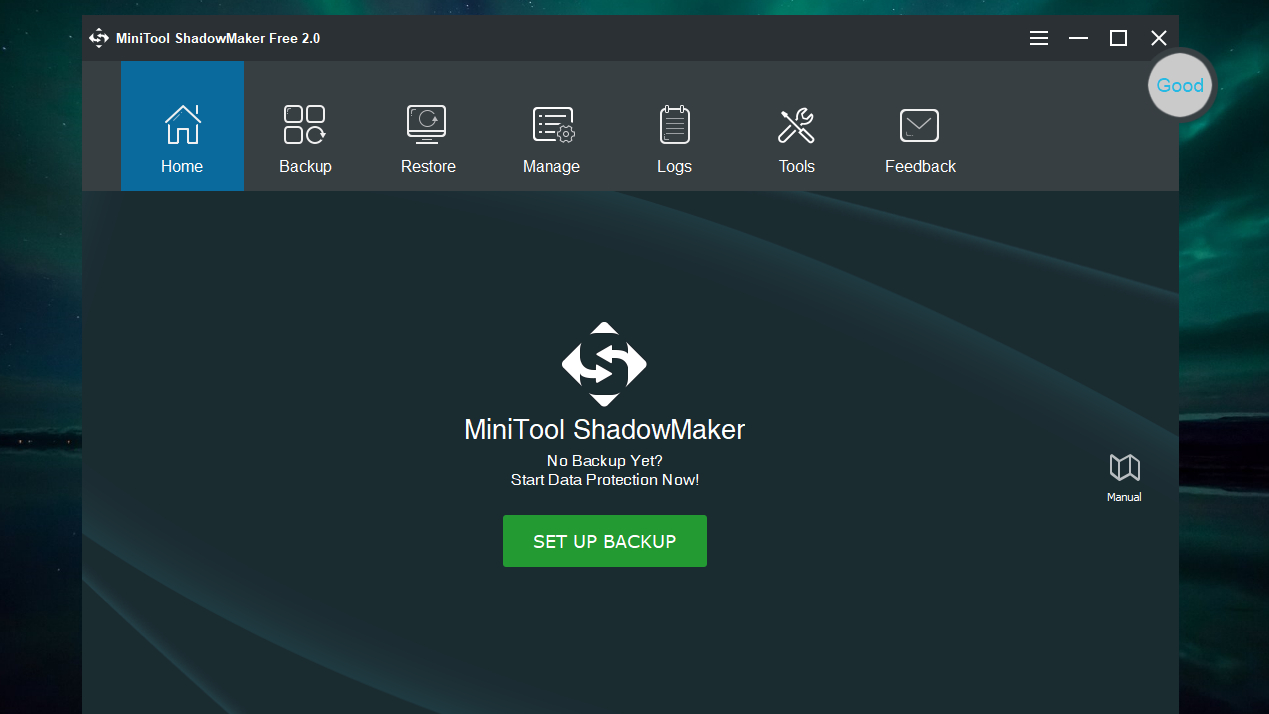
Task: Open Tools via the wrench-screwdriver icon
Action: [x=796, y=125]
